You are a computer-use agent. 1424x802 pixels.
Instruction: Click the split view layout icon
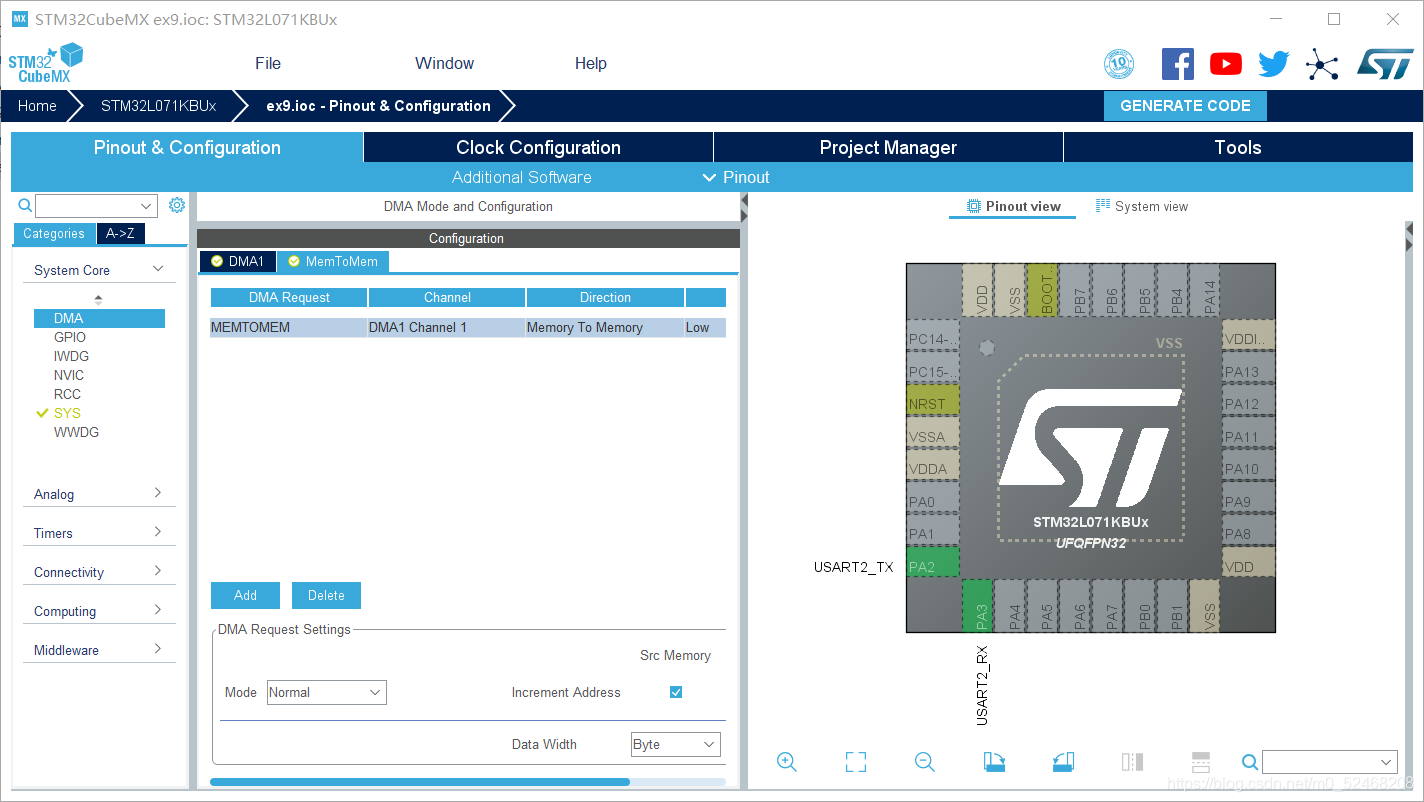pos(1201,762)
